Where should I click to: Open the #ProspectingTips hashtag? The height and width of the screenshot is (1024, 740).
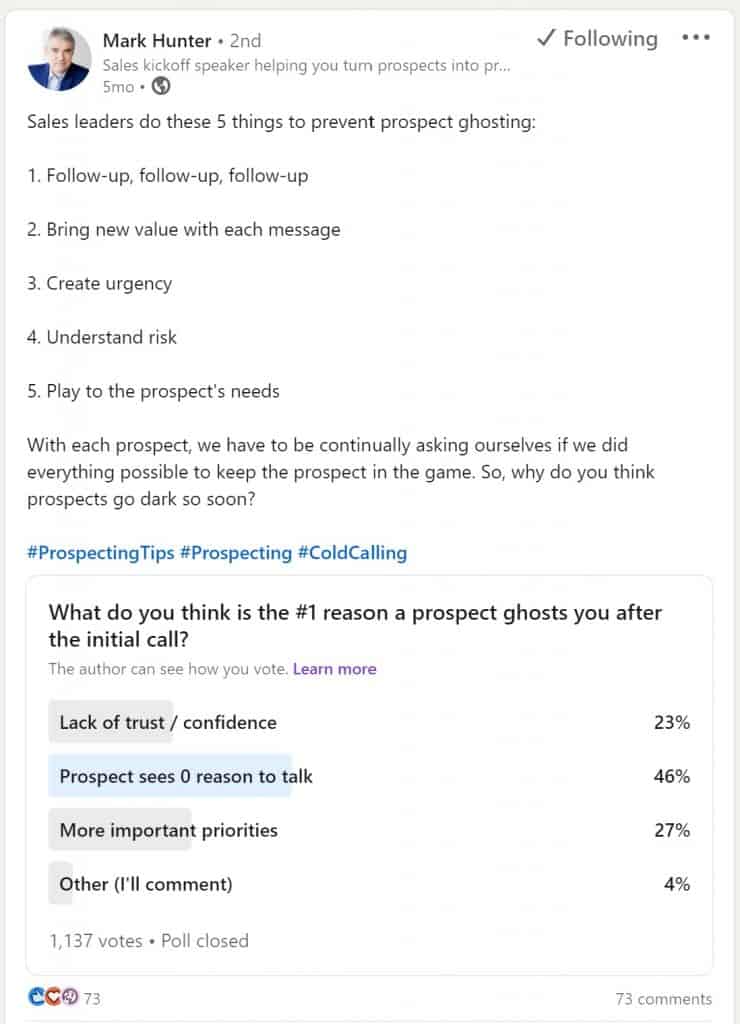[x=100, y=553]
